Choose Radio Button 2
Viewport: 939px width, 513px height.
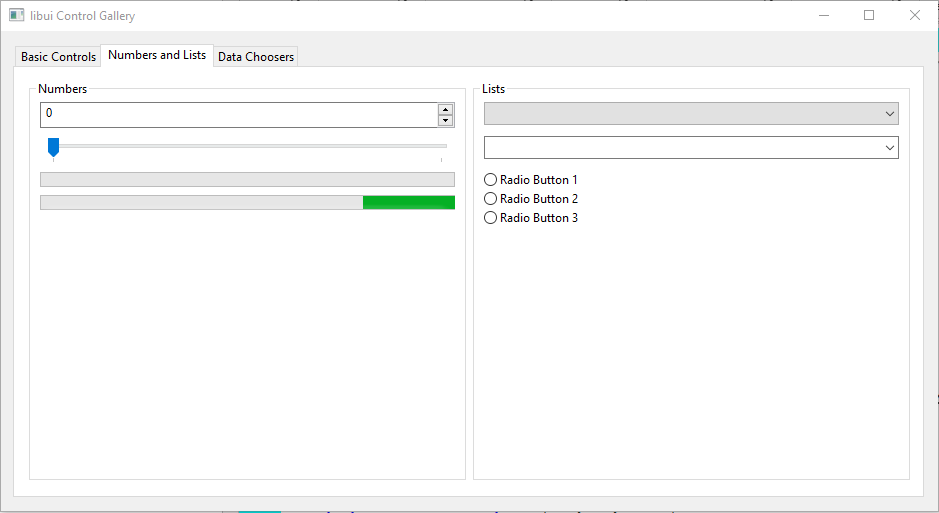[x=491, y=199]
